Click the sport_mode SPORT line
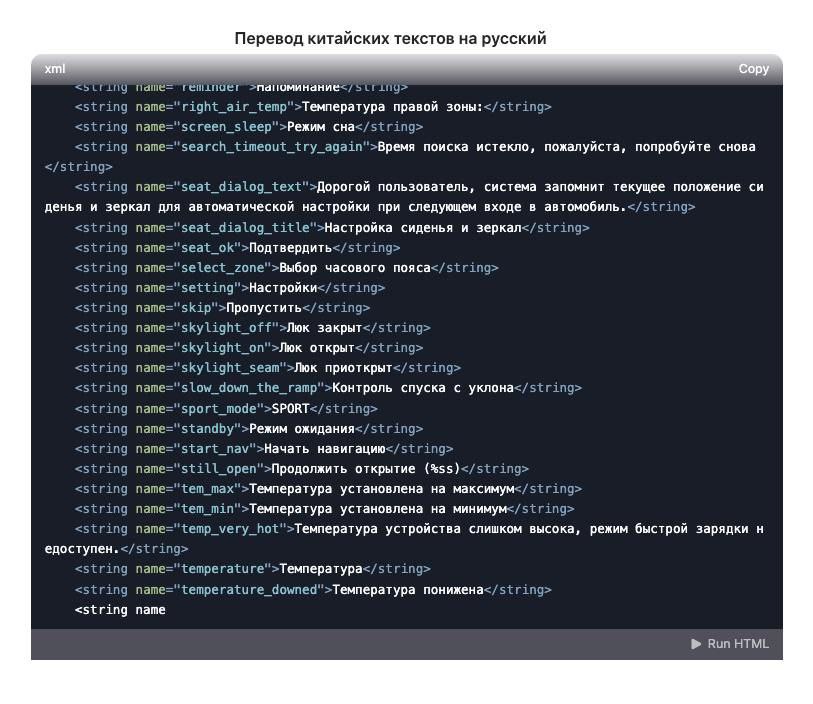Screen dimensions: 813x704 226,409
